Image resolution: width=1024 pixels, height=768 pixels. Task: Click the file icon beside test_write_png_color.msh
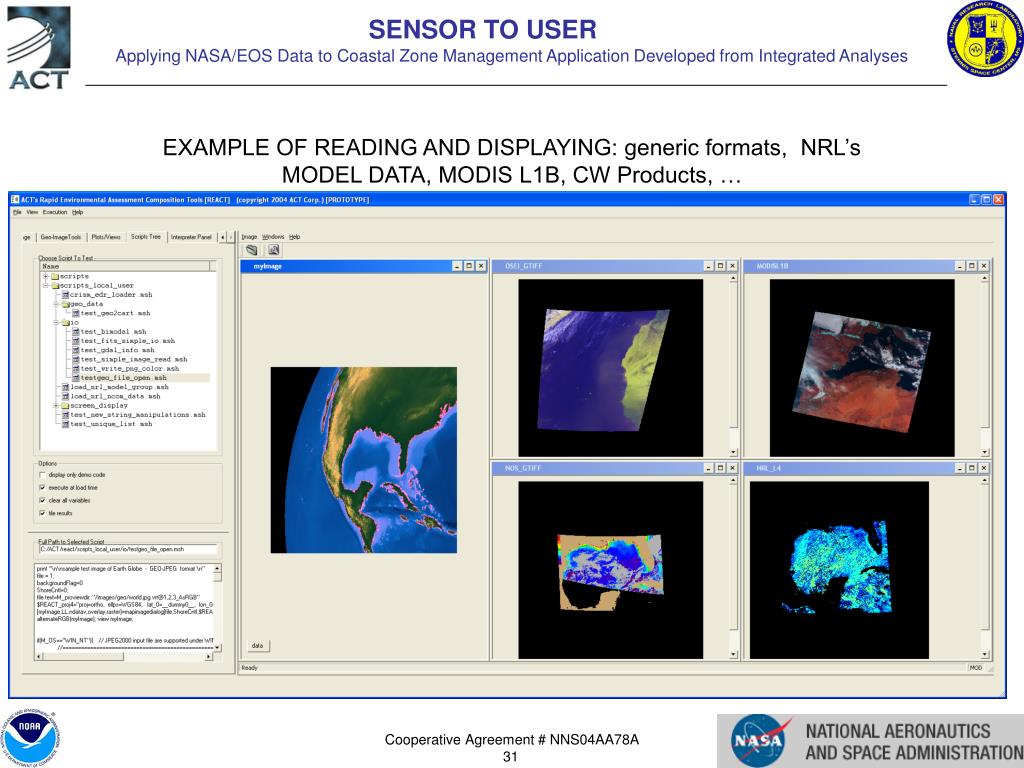(x=76, y=368)
